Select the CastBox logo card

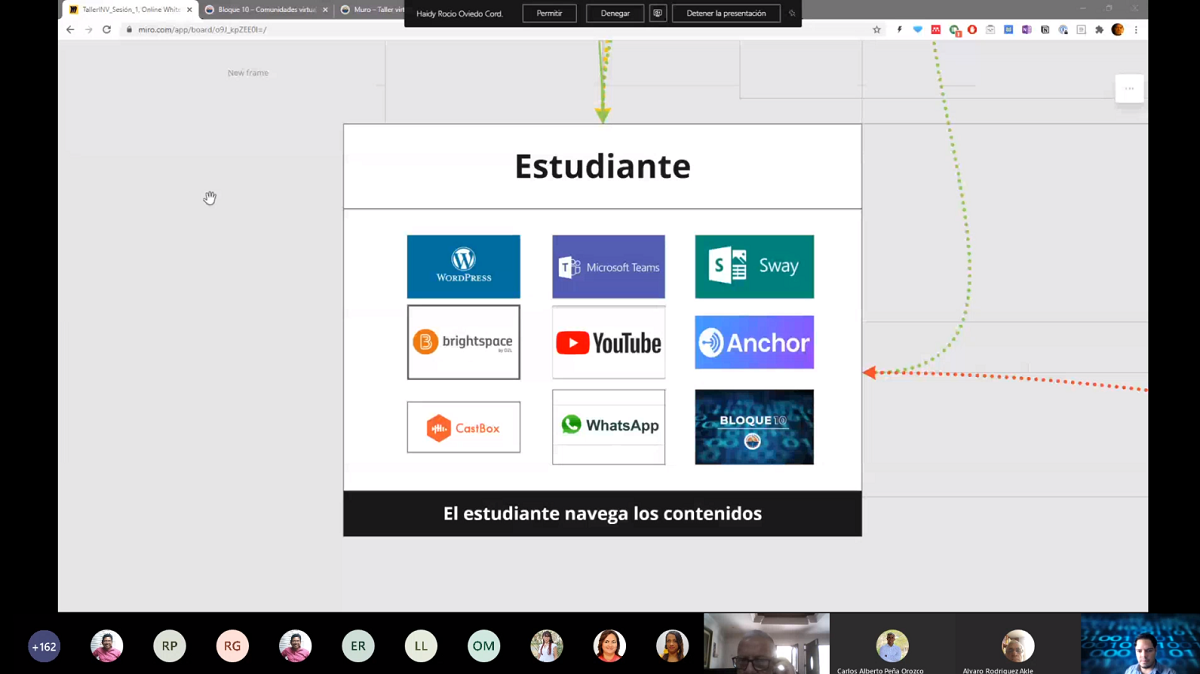coord(463,427)
